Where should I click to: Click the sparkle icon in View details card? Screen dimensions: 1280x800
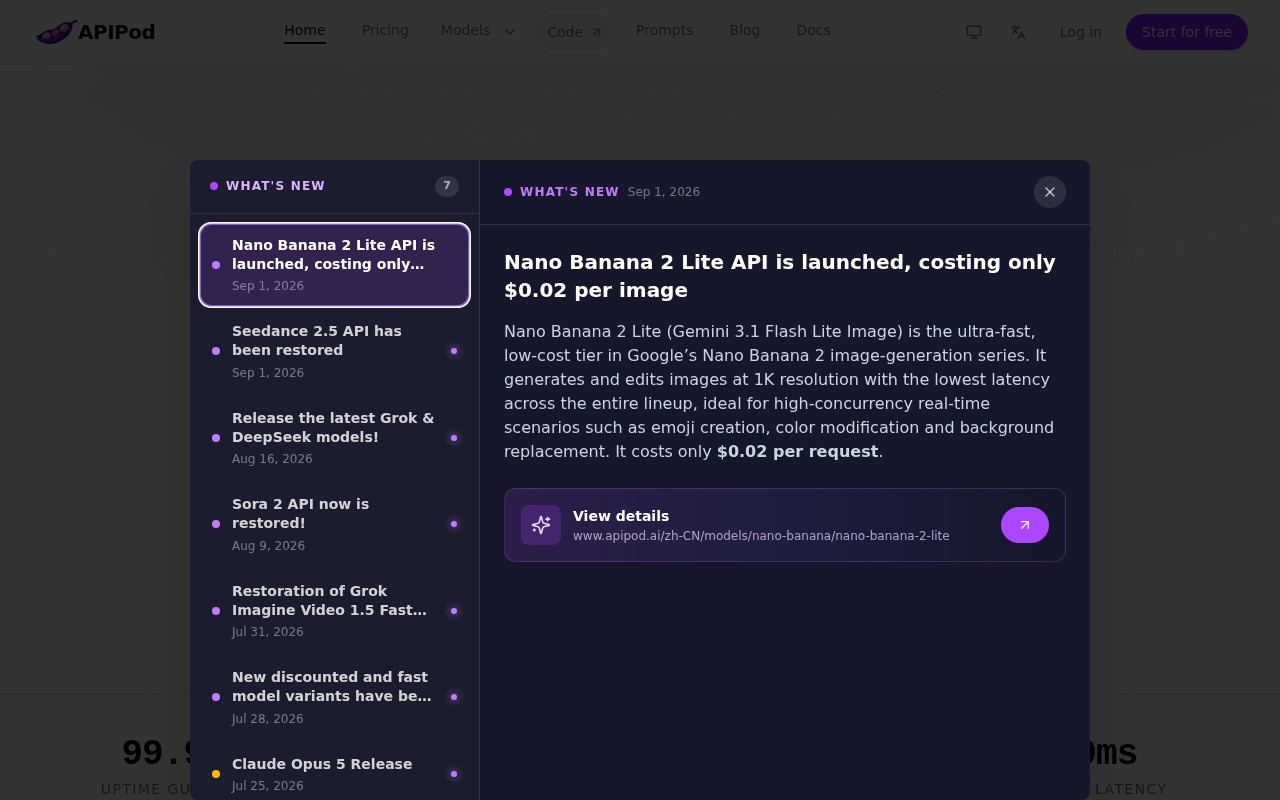tap(541, 525)
